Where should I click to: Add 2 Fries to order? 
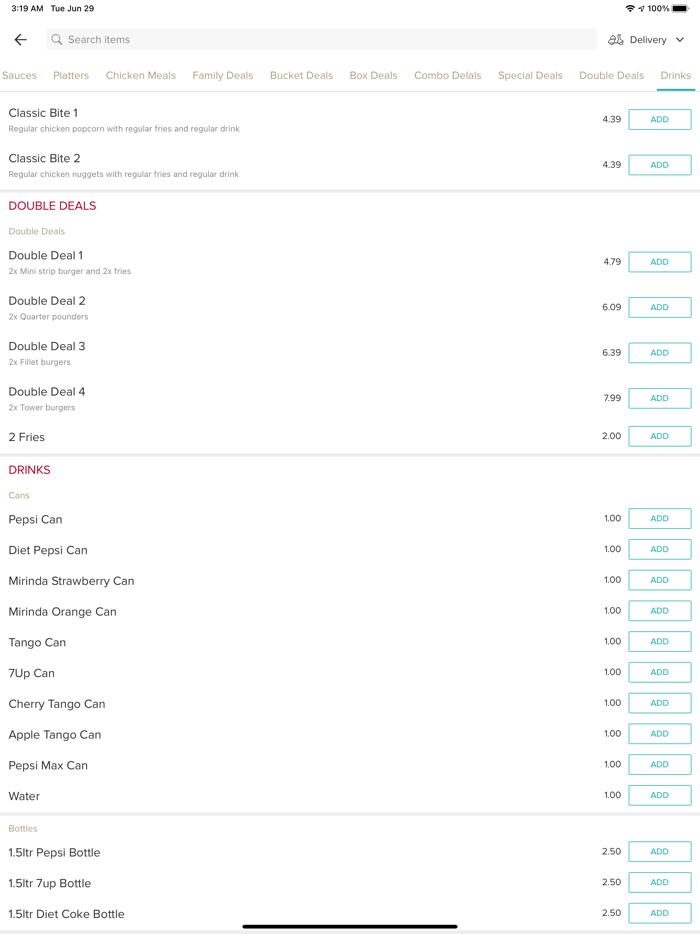tap(659, 437)
